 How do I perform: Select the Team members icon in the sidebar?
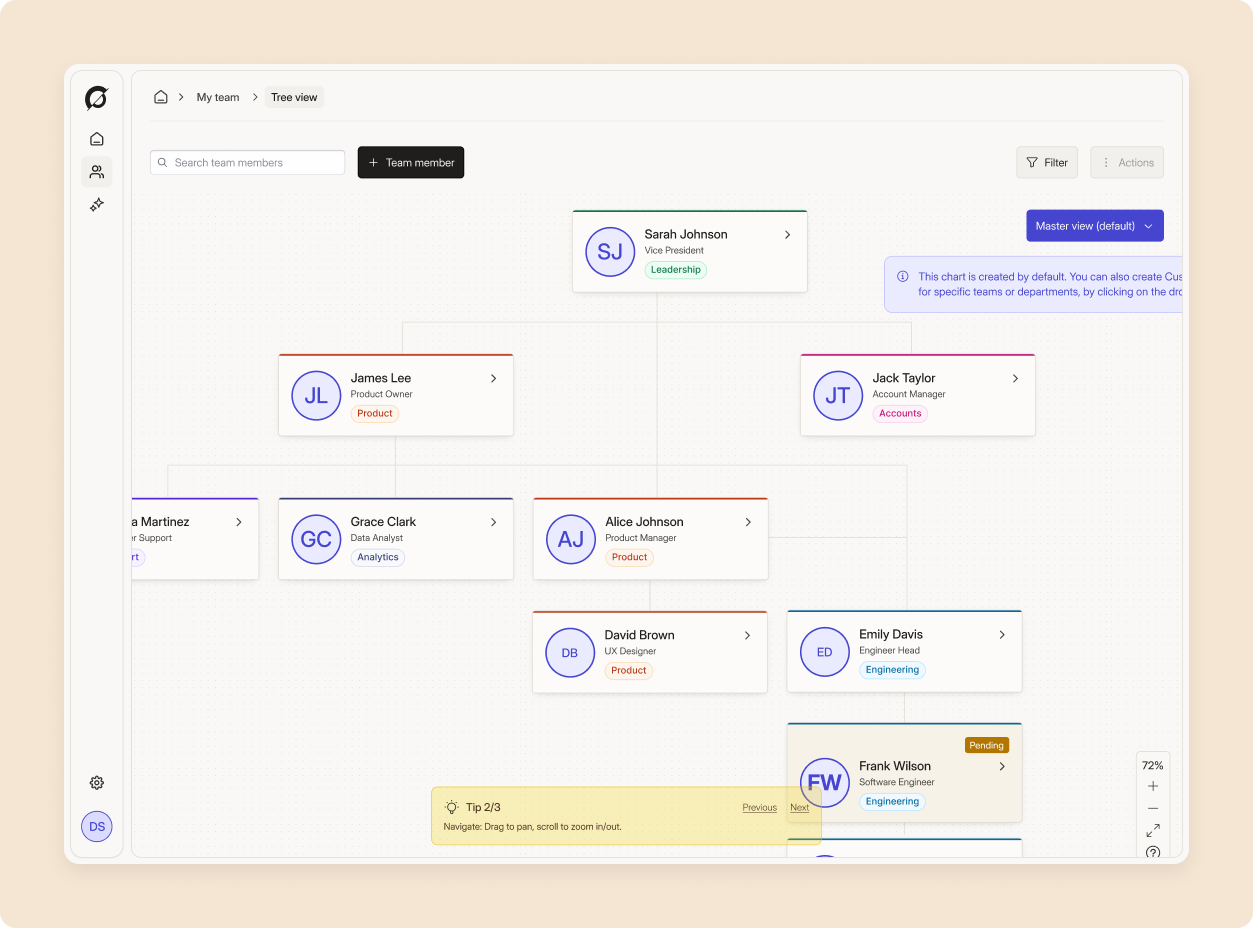[96, 171]
